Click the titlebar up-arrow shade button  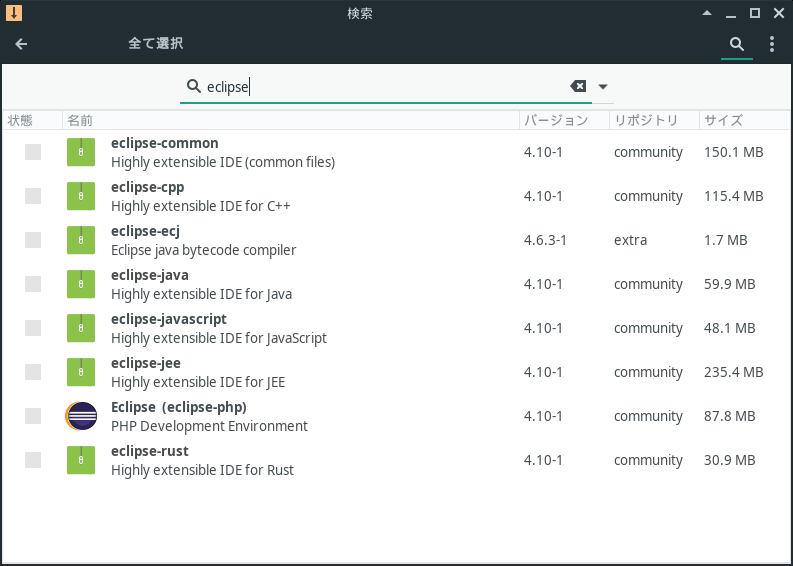click(x=707, y=13)
